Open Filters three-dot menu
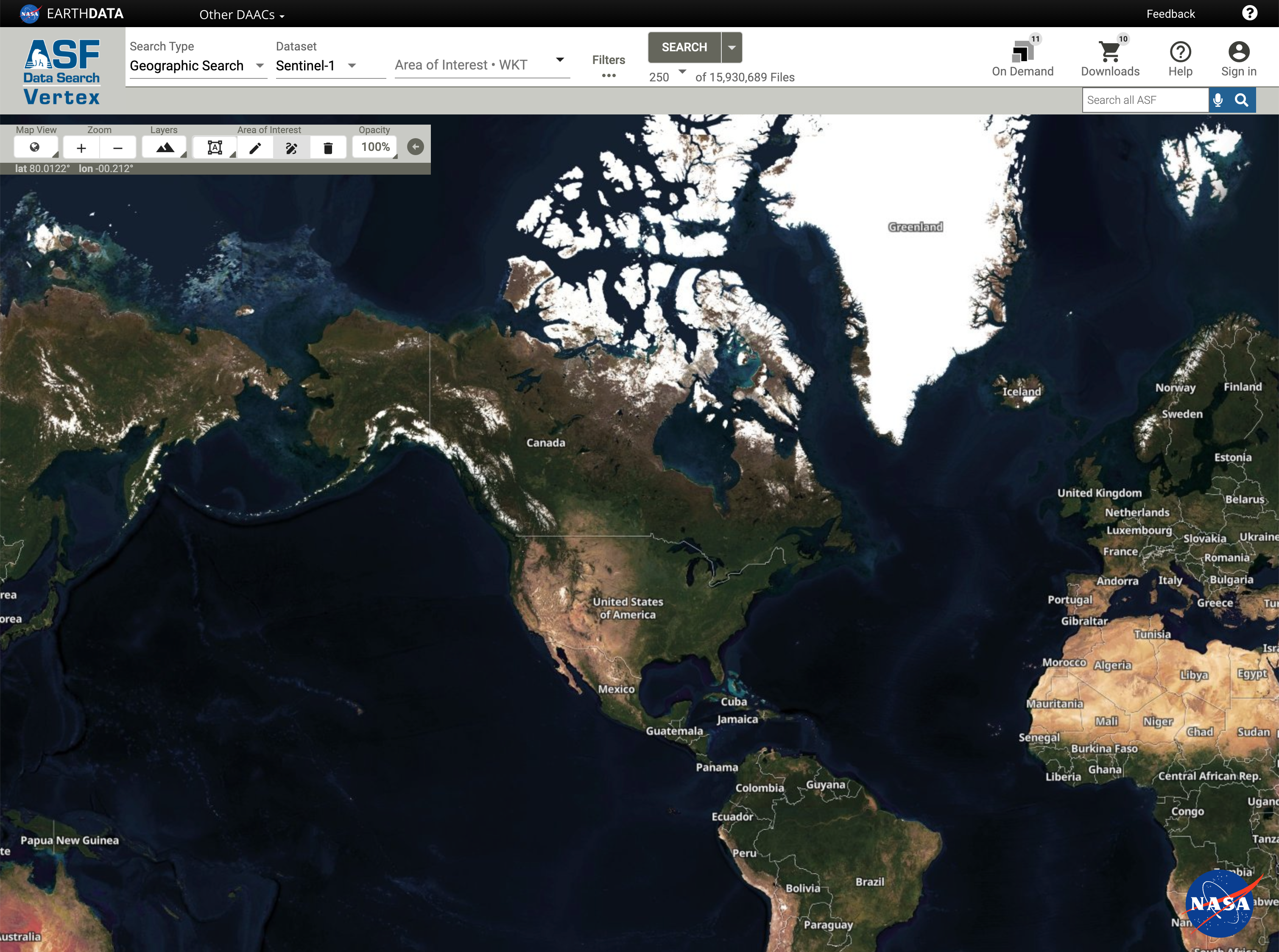This screenshot has width=1279, height=952. click(609, 76)
